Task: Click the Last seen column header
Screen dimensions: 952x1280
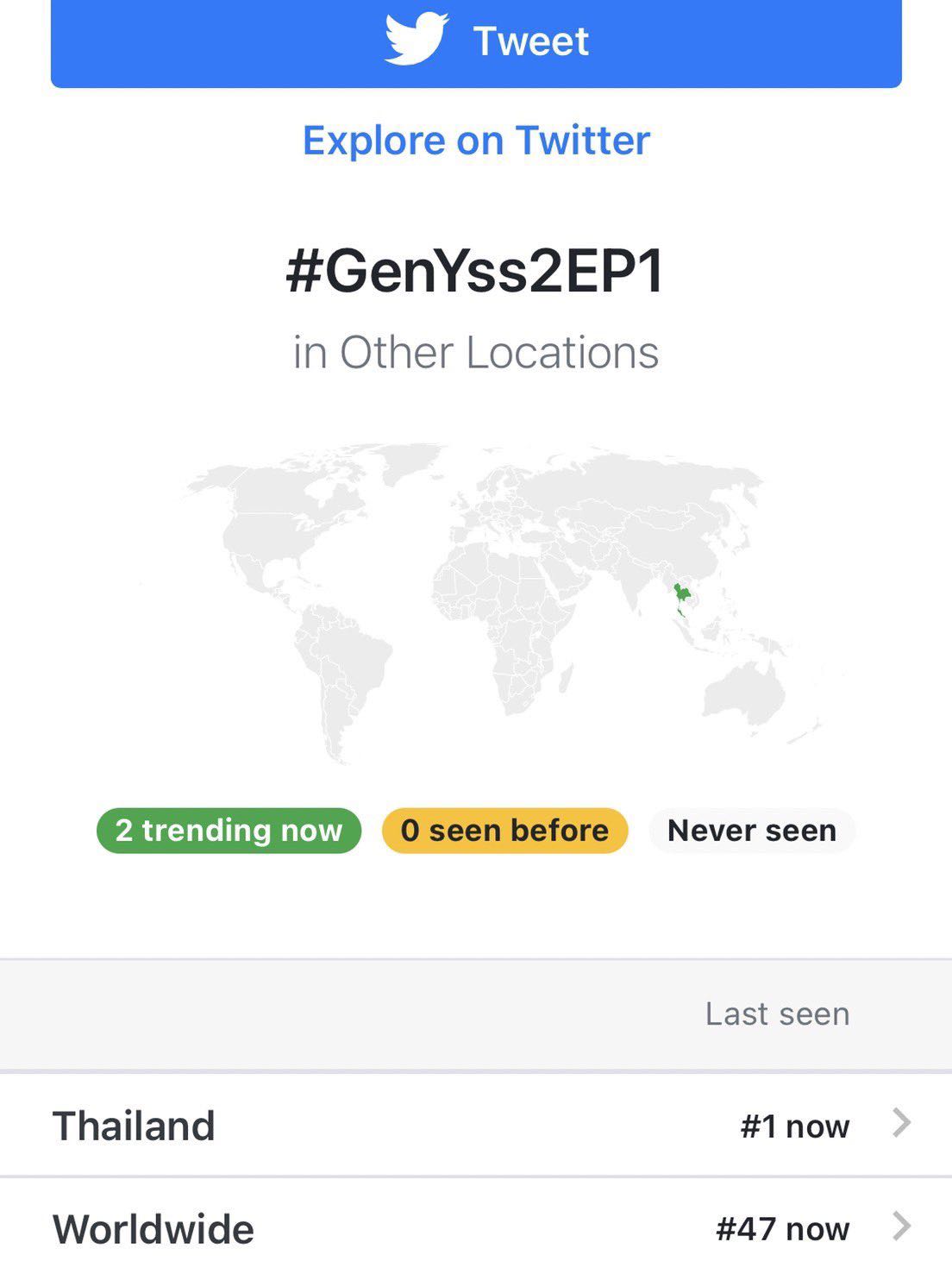Action: tap(777, 1013)
